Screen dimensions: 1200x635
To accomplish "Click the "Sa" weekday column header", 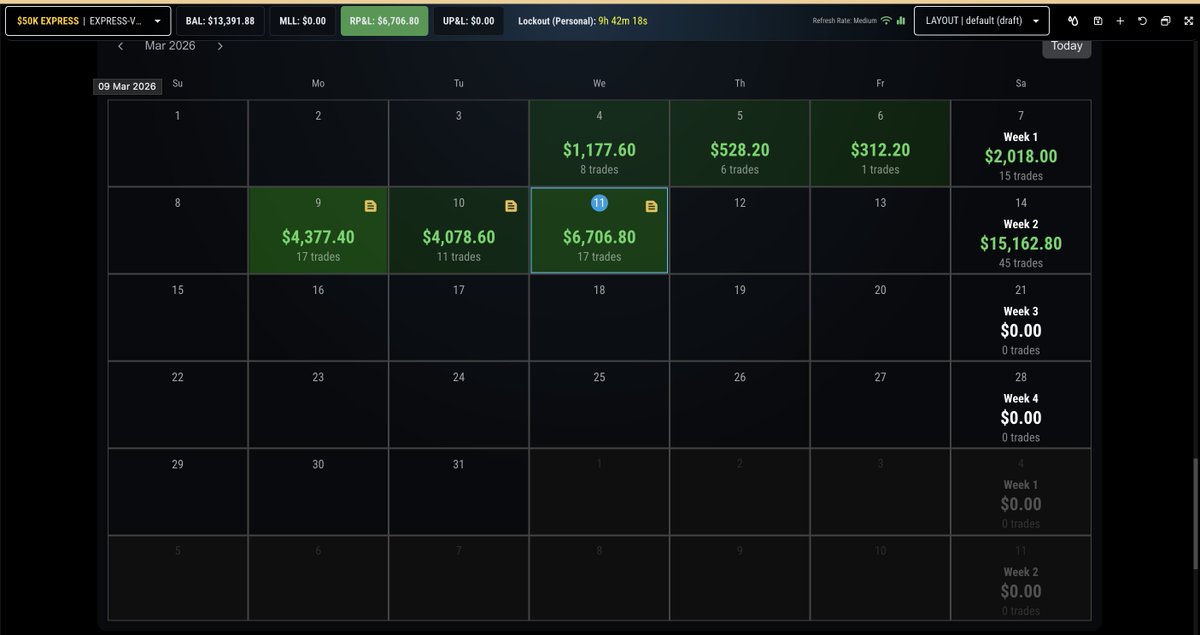I will (x=1021, y=84).
